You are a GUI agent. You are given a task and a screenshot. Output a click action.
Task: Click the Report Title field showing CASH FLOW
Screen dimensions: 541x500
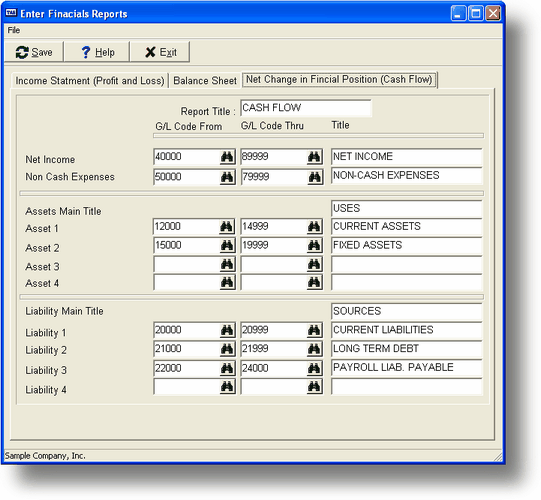(x=306, y=108)
